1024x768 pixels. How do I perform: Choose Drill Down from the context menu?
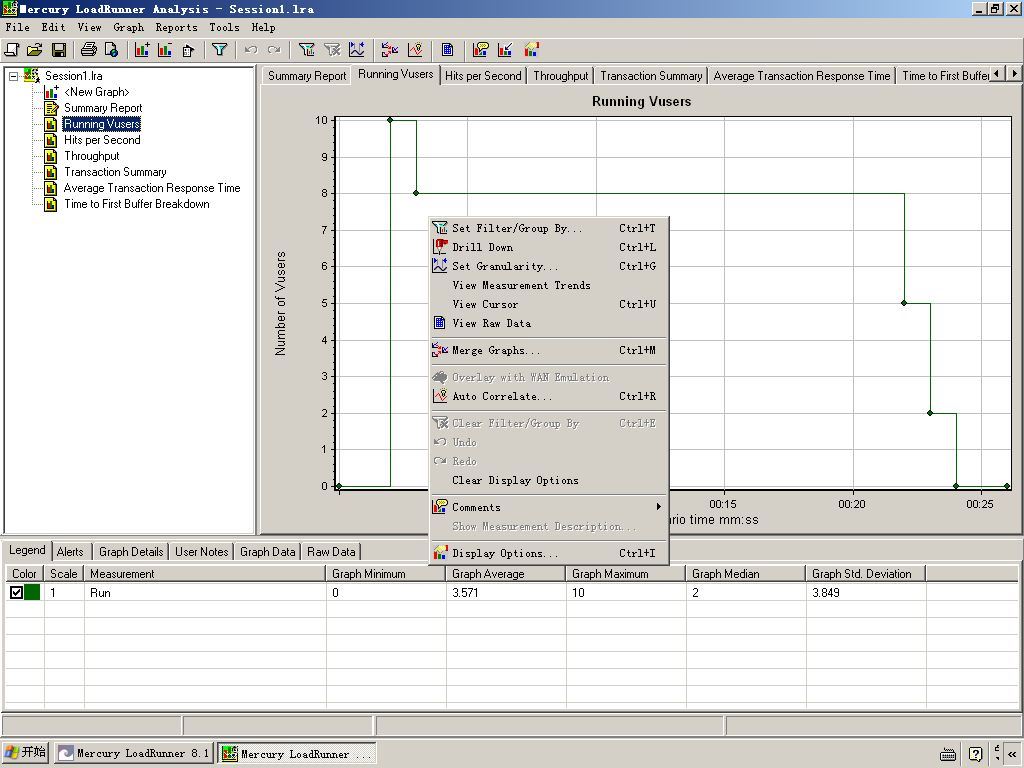tap(549, 247)
